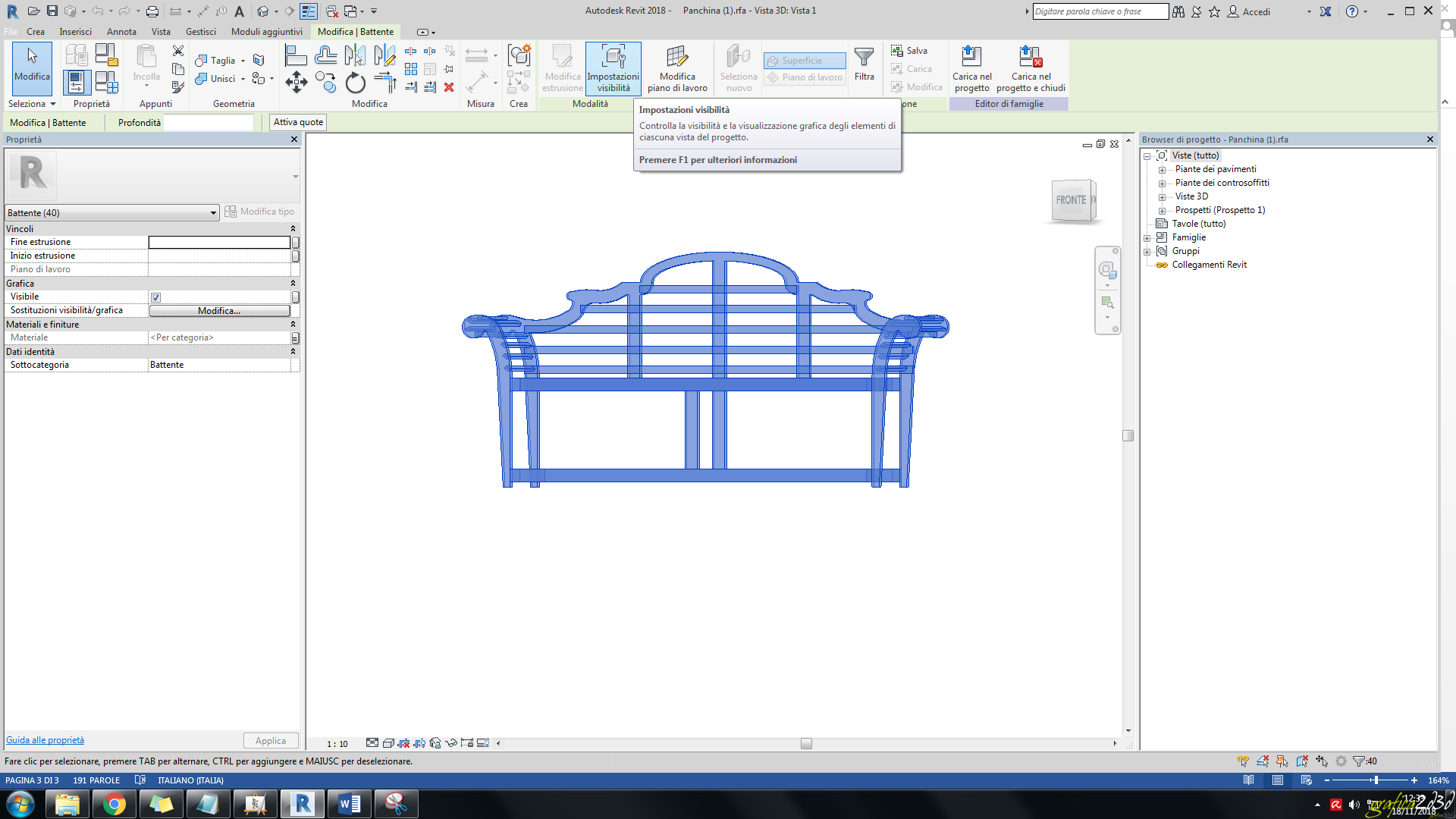This screenshot has width=1456, height=819.
Task: Switch to the Inserisci ribbon tab
Action: click(x=75, y=32)
